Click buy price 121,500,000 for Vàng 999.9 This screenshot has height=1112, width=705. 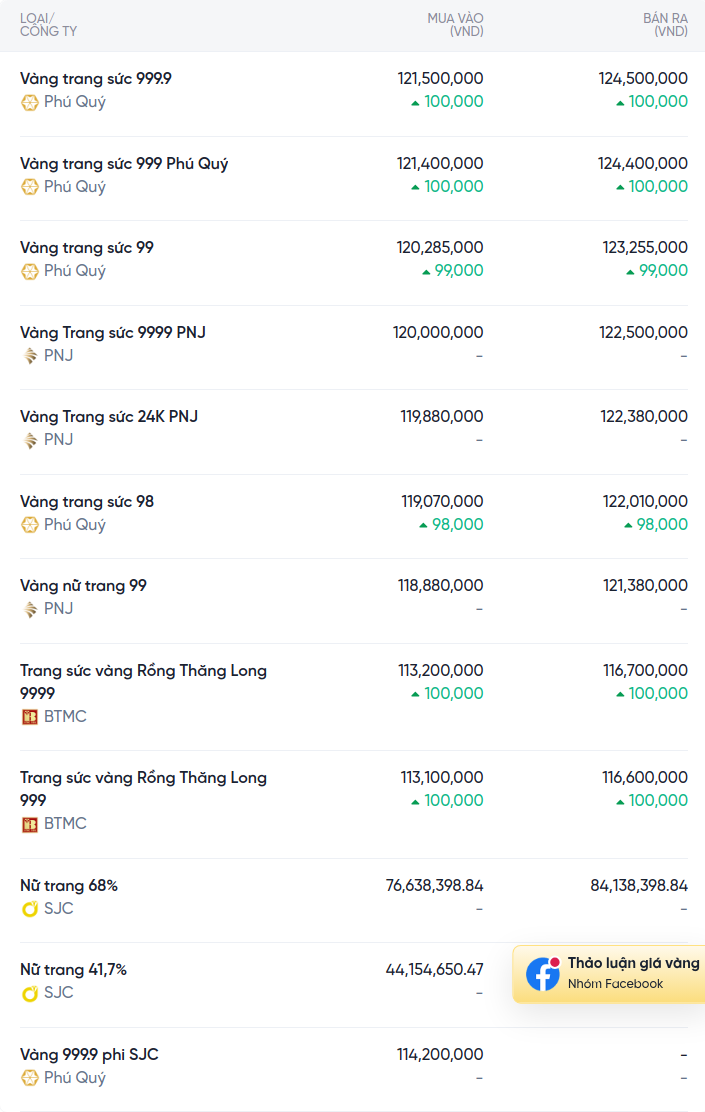click(x=440, y=79)
